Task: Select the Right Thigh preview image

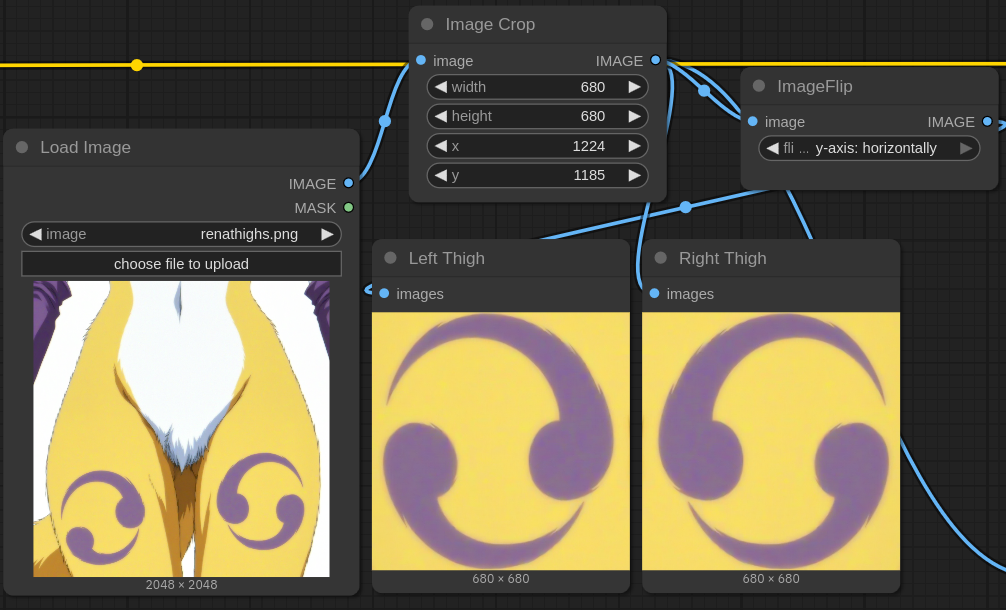Action: (771, 441)
